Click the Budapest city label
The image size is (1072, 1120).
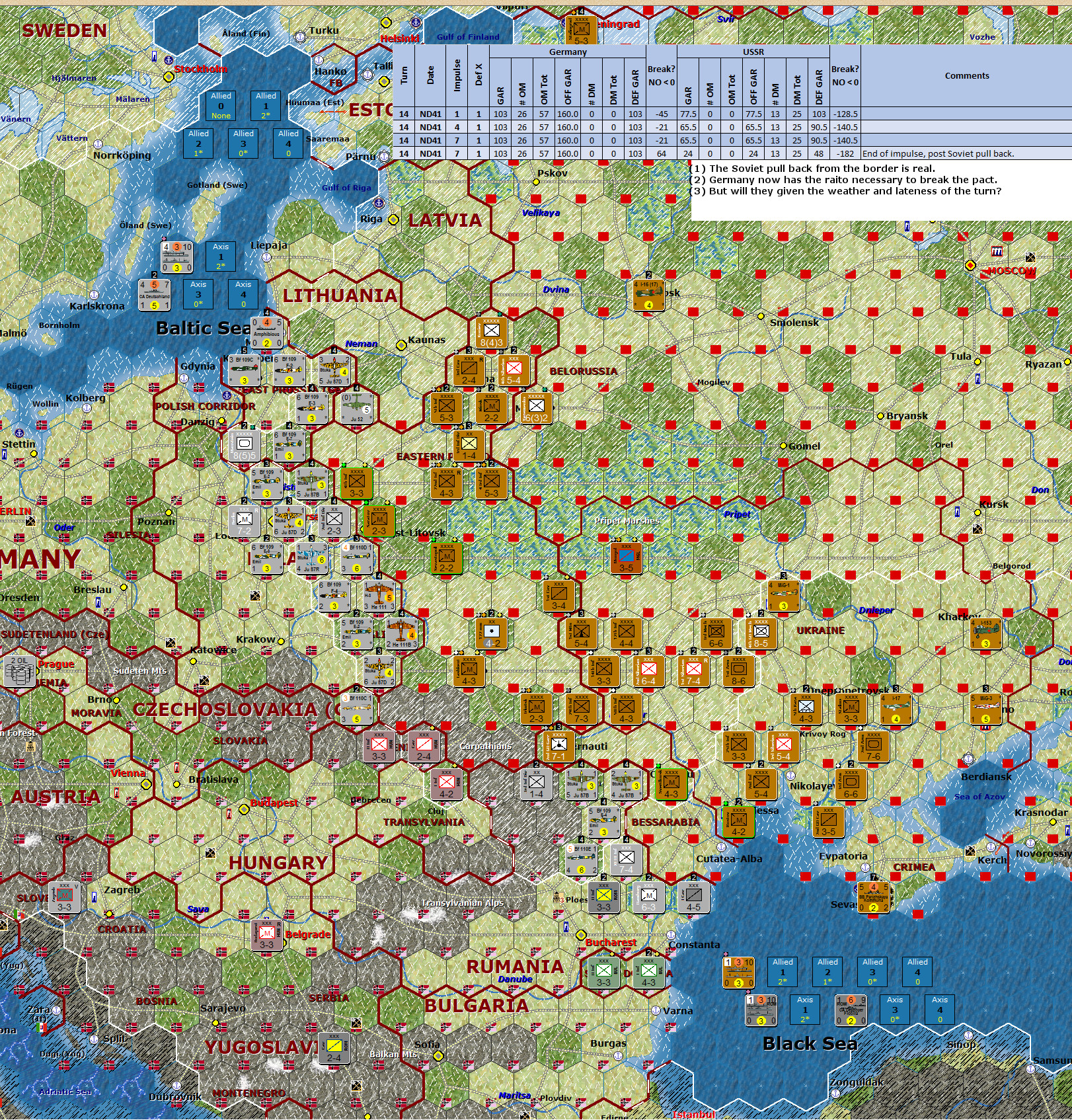click(x=274, y=803)
